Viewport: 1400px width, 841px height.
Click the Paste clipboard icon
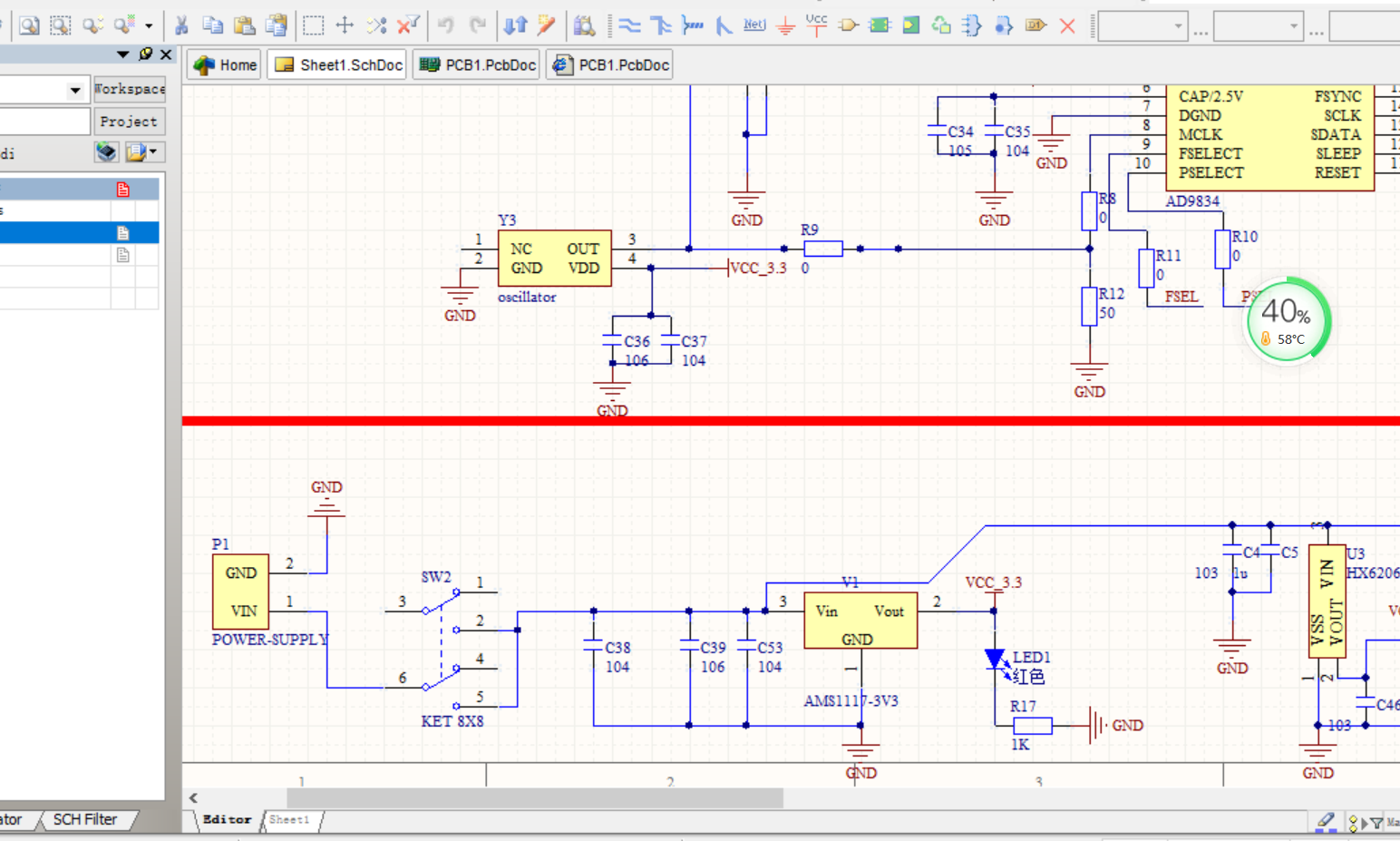(245, 25)
